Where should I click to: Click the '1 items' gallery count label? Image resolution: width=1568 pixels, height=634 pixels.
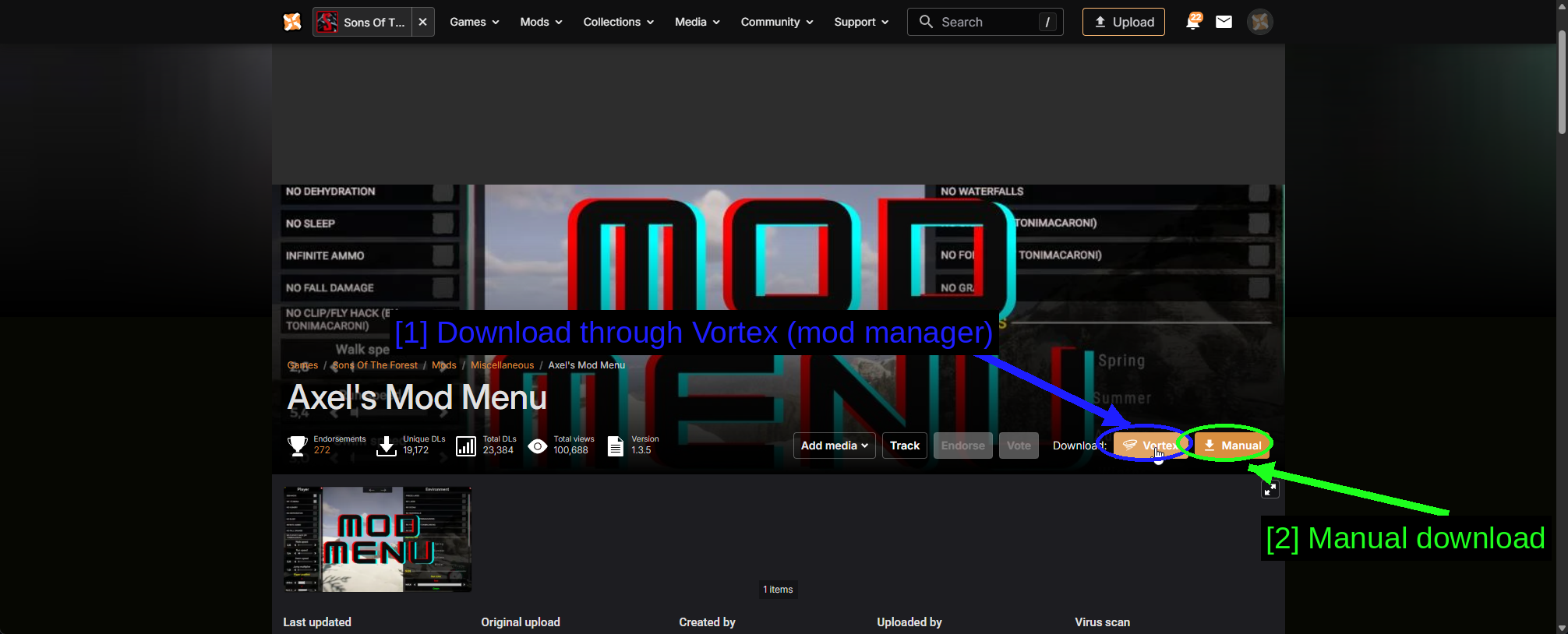778,590
